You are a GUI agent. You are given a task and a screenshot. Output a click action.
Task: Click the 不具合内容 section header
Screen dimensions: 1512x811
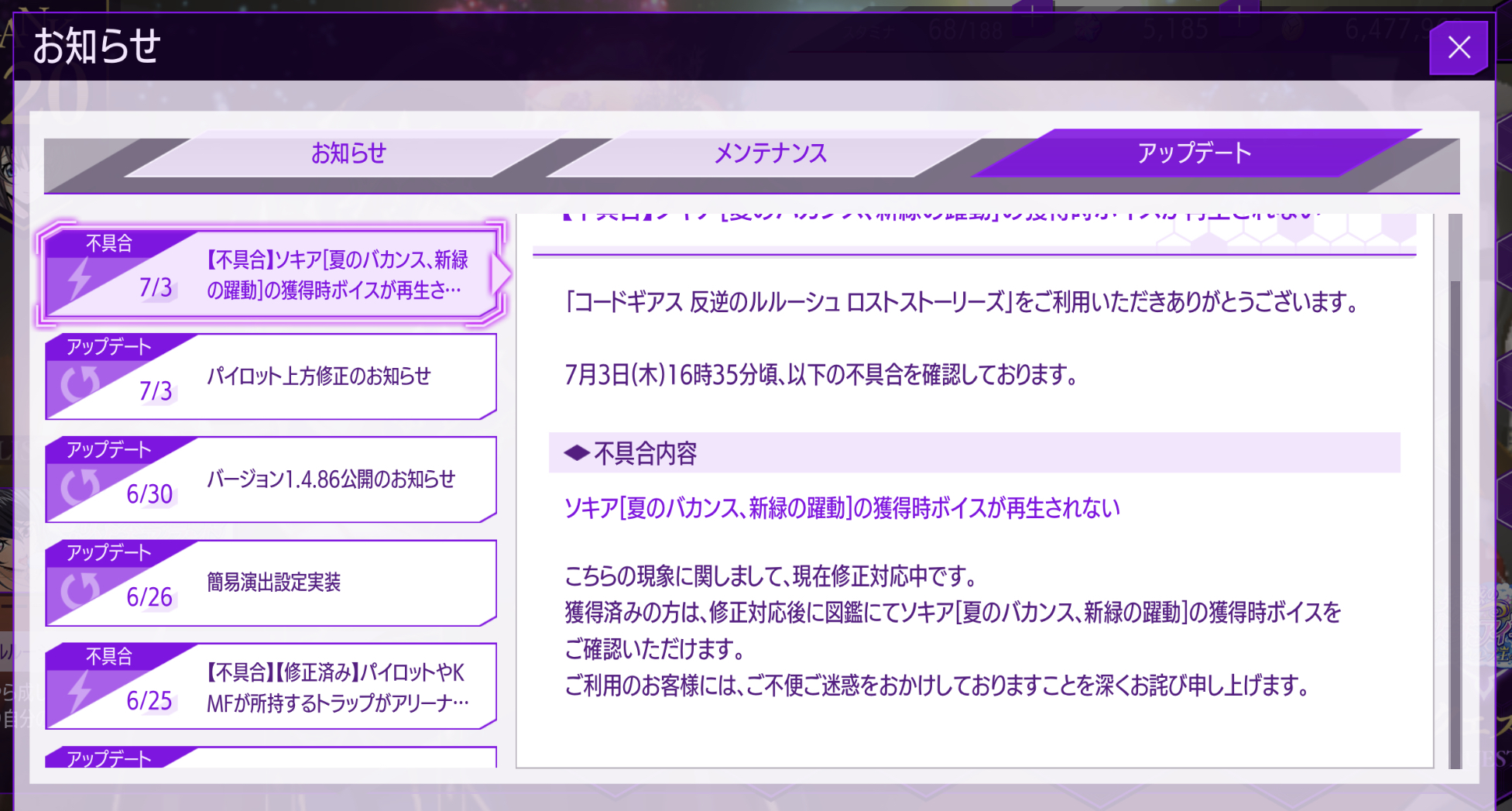tap(974, 453)
